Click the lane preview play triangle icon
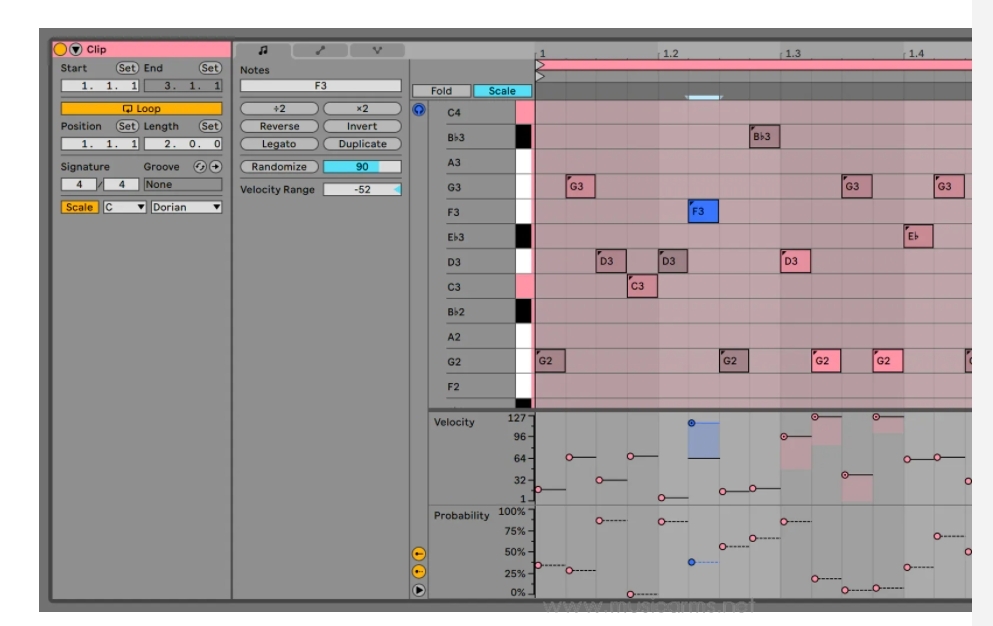Viewport: 993px width, 626px height. pos(419,590)
